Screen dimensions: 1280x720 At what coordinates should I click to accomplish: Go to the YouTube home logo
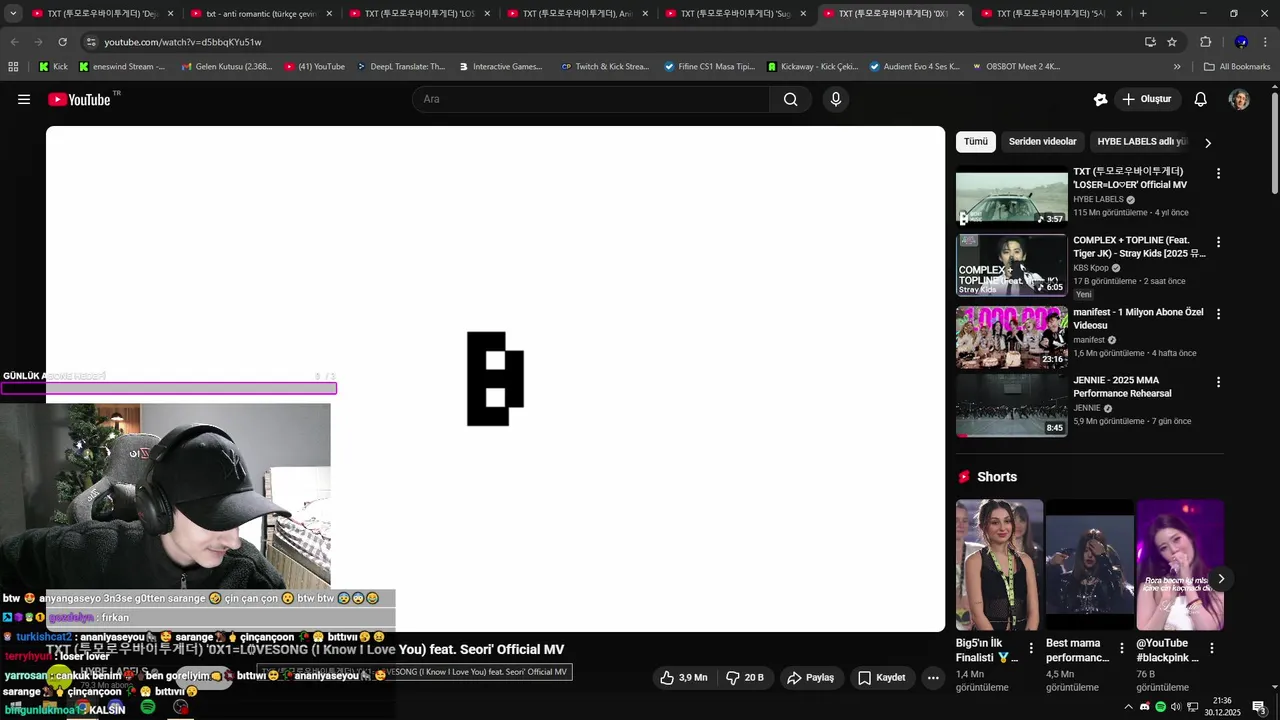coord(80,99)
